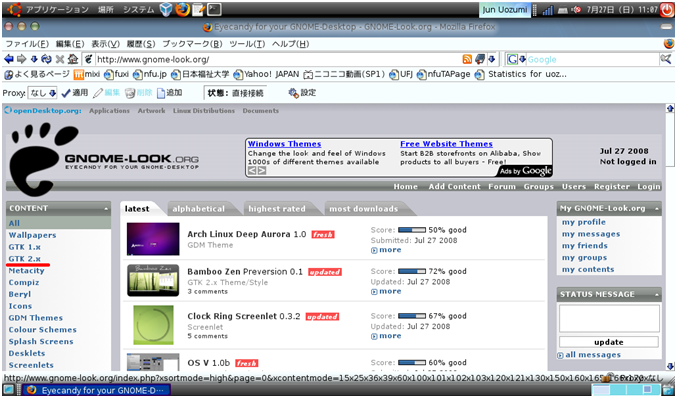The height and width of the screenshot is (398, 677).
Task: Collapse the My GNOME-Look.org panel arrow
Action: pyautogui.click(x=657, y=209)
